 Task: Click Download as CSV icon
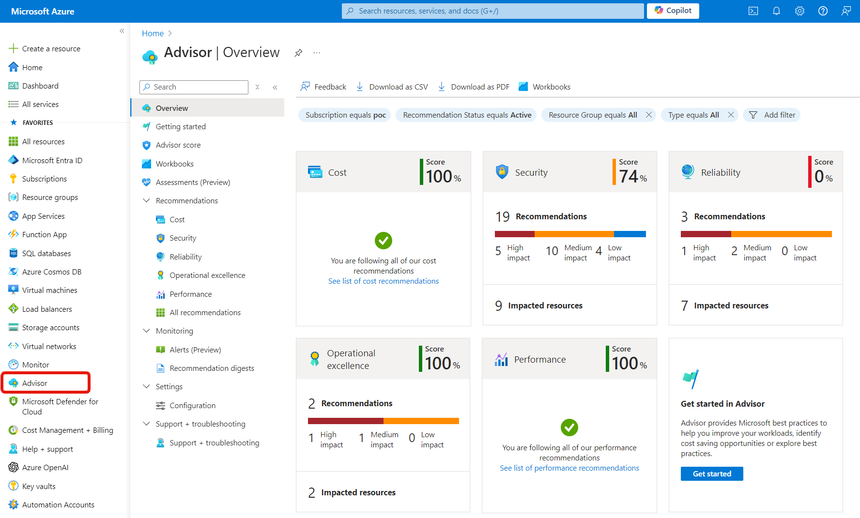pyautogui.click(x=360, y=87)
